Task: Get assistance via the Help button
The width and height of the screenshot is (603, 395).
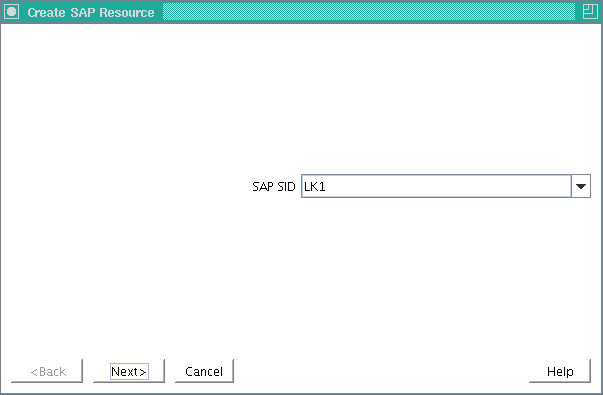Action: 560,371
